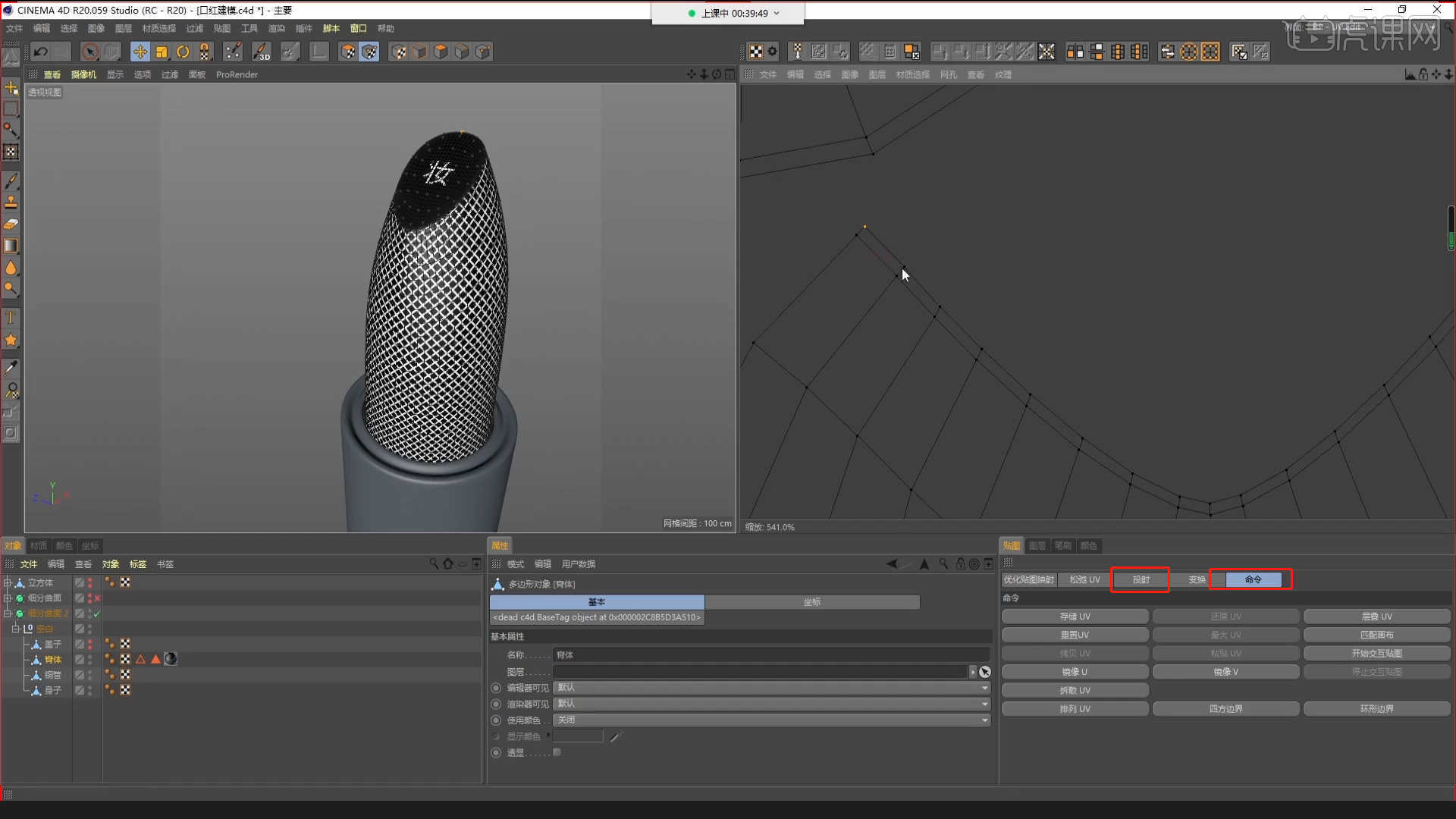The width and height of the screenshot is (1456, 819).
Task: Activate the Scale tool icon
Action: coord(162,52)
